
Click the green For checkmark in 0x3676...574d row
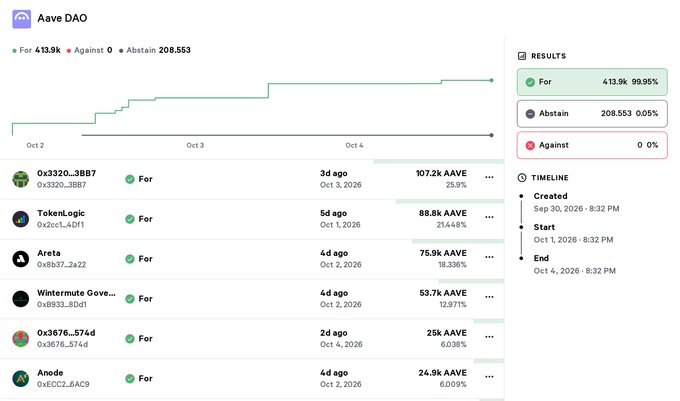click(x=130, y=339)
